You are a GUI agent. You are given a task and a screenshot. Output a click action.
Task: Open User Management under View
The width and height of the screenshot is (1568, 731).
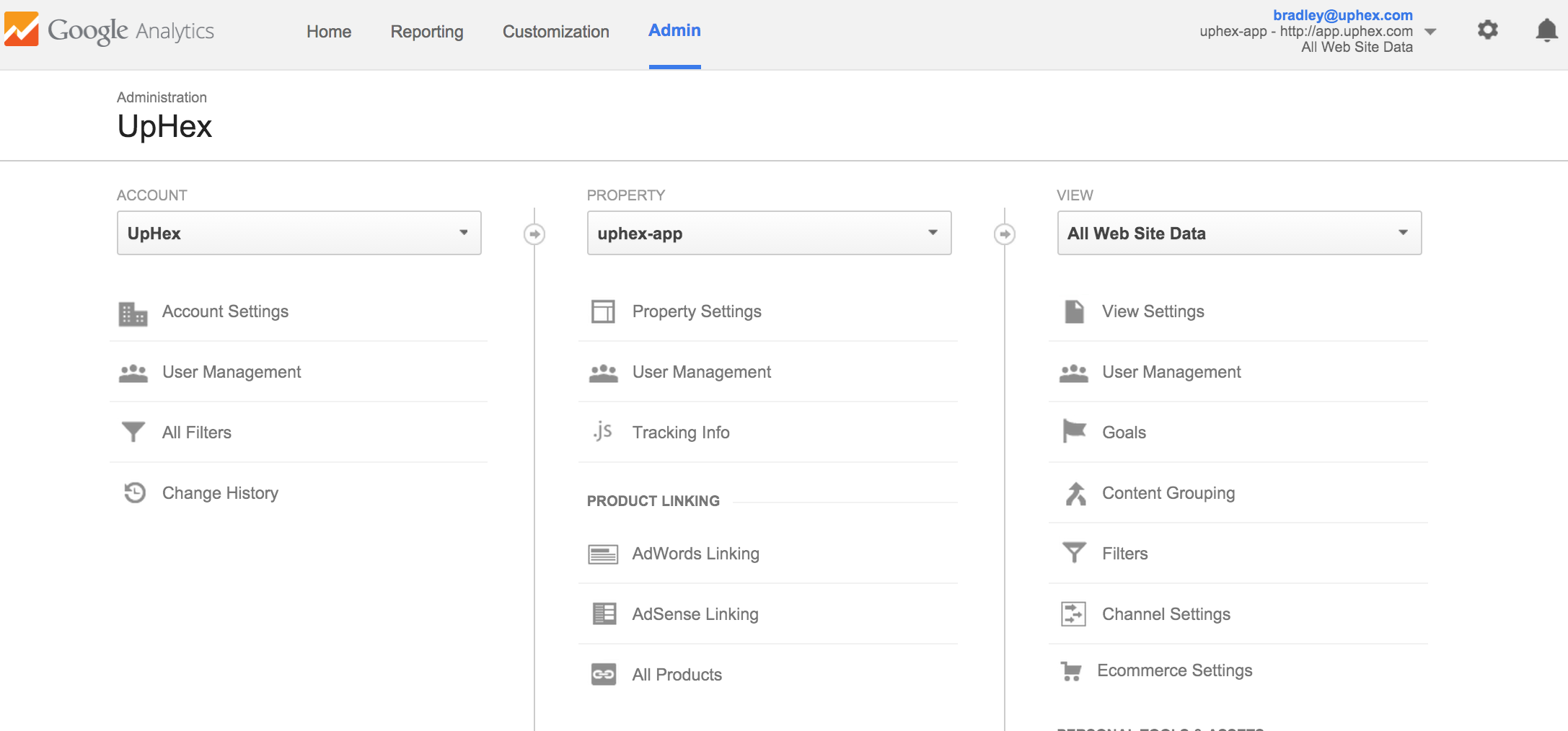(x=1171, y=372)
